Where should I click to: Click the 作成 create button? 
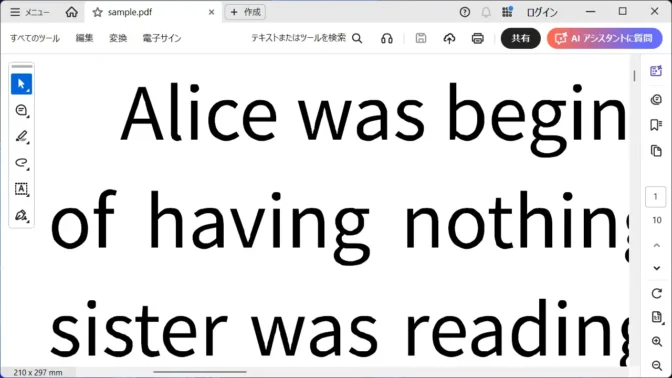pyautogui.click(x=246, y=12)
